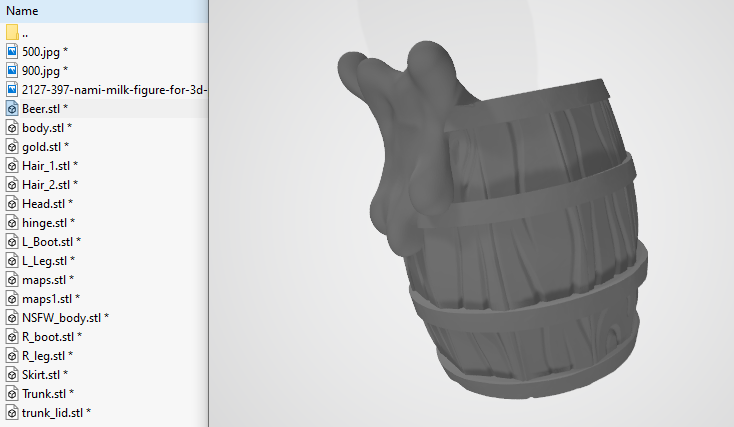Click the Trunk.stl model icon

tap(12, 394)
